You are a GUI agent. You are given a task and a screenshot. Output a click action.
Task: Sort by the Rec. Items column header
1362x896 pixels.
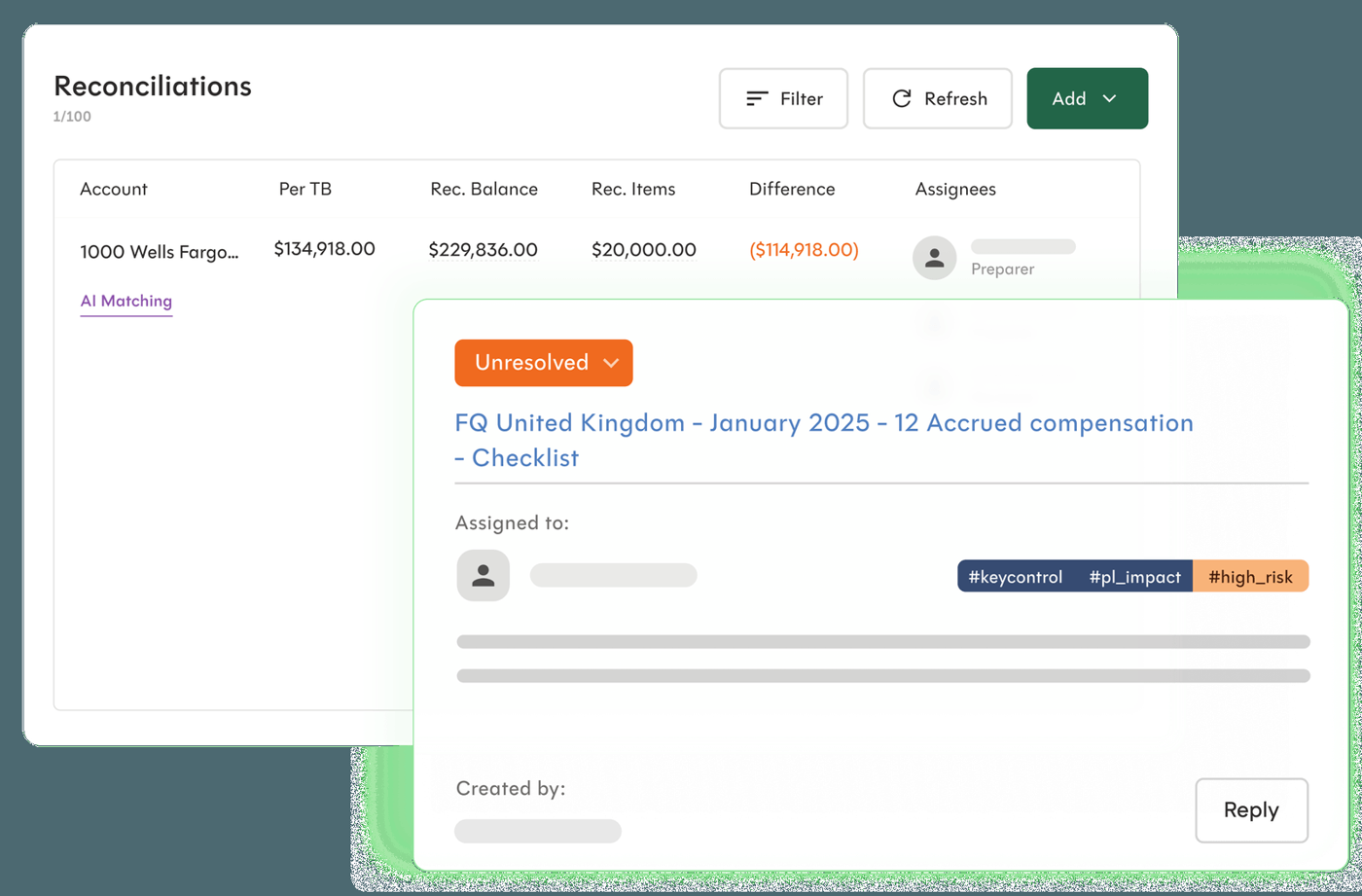[633, 189]
